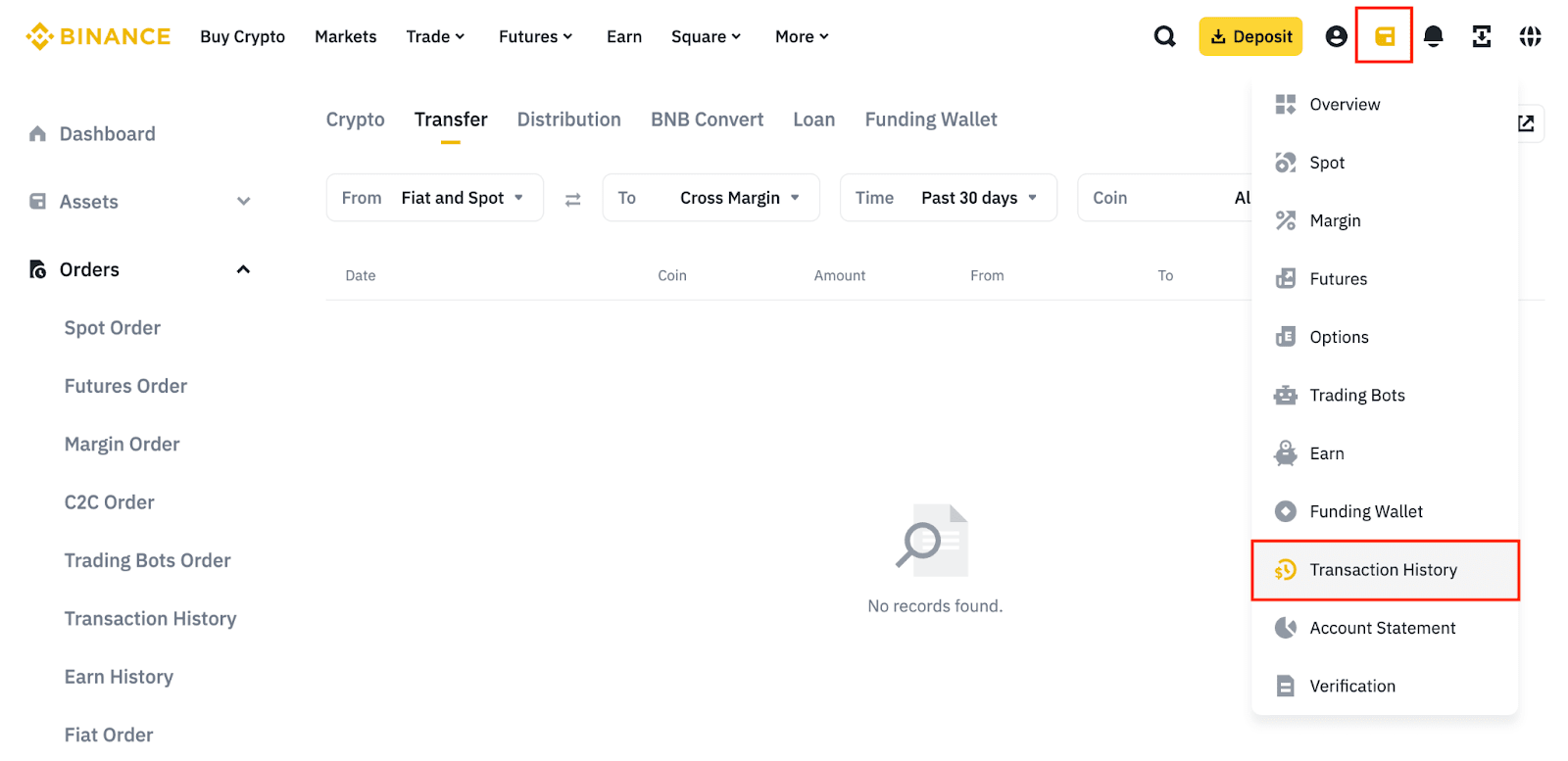
Task: Open C2C Order in sidebar
Action: (x=109, y=502)
